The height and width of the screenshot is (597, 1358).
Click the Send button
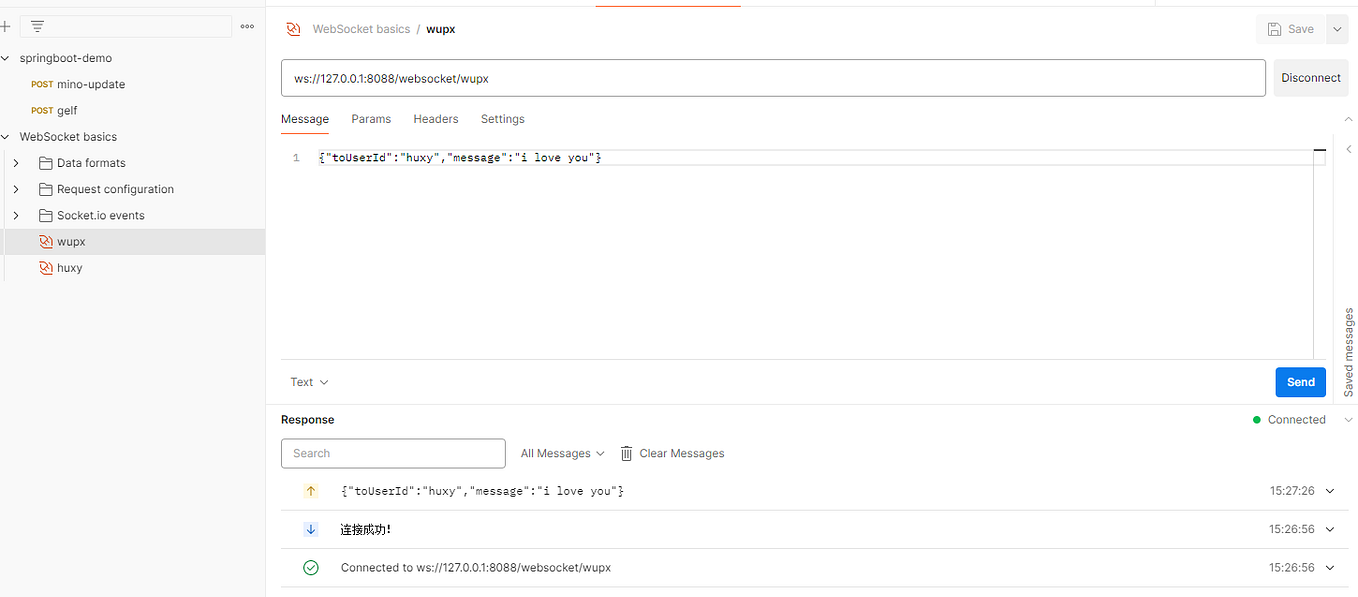[1300, 382]
